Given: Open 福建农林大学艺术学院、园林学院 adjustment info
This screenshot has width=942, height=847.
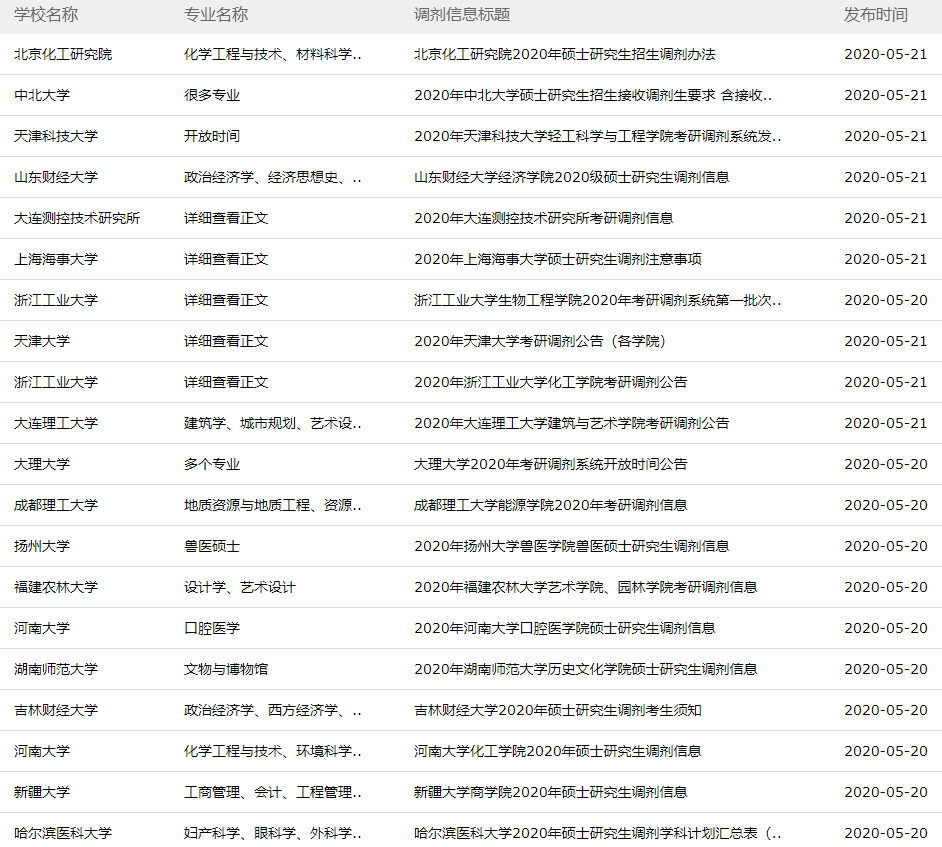Looking at the screenshot, I should pyautogui.click(x=585, y=587).
